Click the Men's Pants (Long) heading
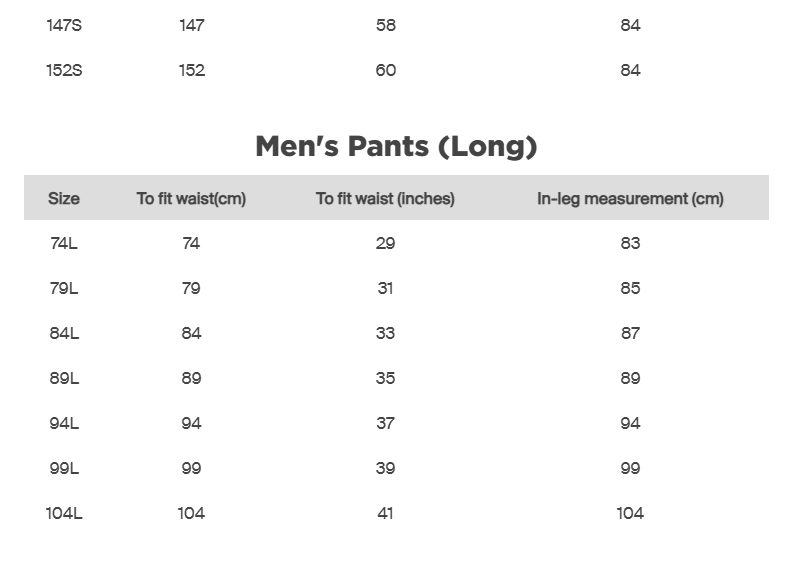This screenshot has height=573, width=797. (396, 147)
